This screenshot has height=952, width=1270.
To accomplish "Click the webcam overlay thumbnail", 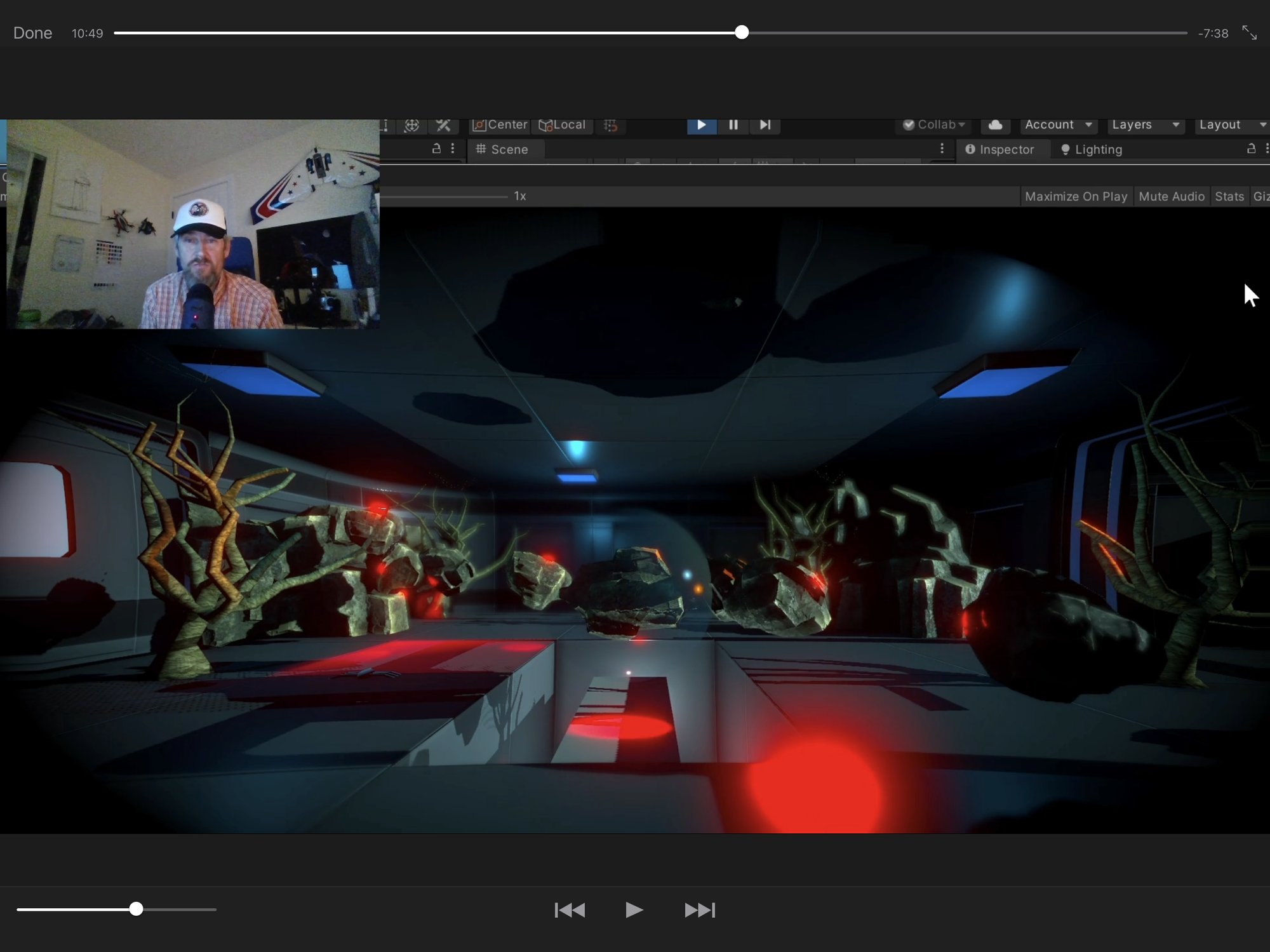I will (193, 224).
